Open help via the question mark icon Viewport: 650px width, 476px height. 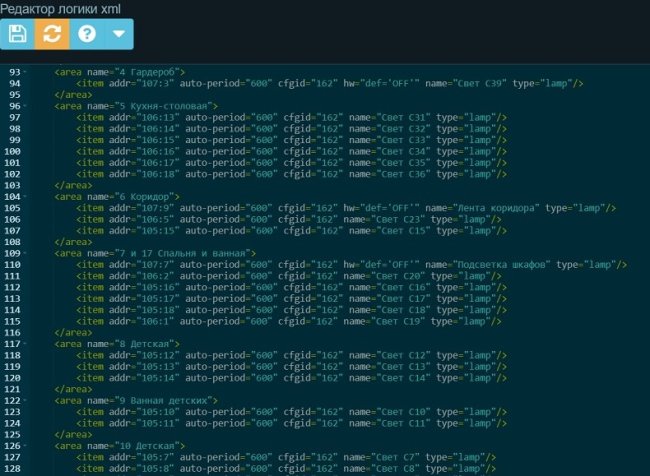[x=87, y=34]
